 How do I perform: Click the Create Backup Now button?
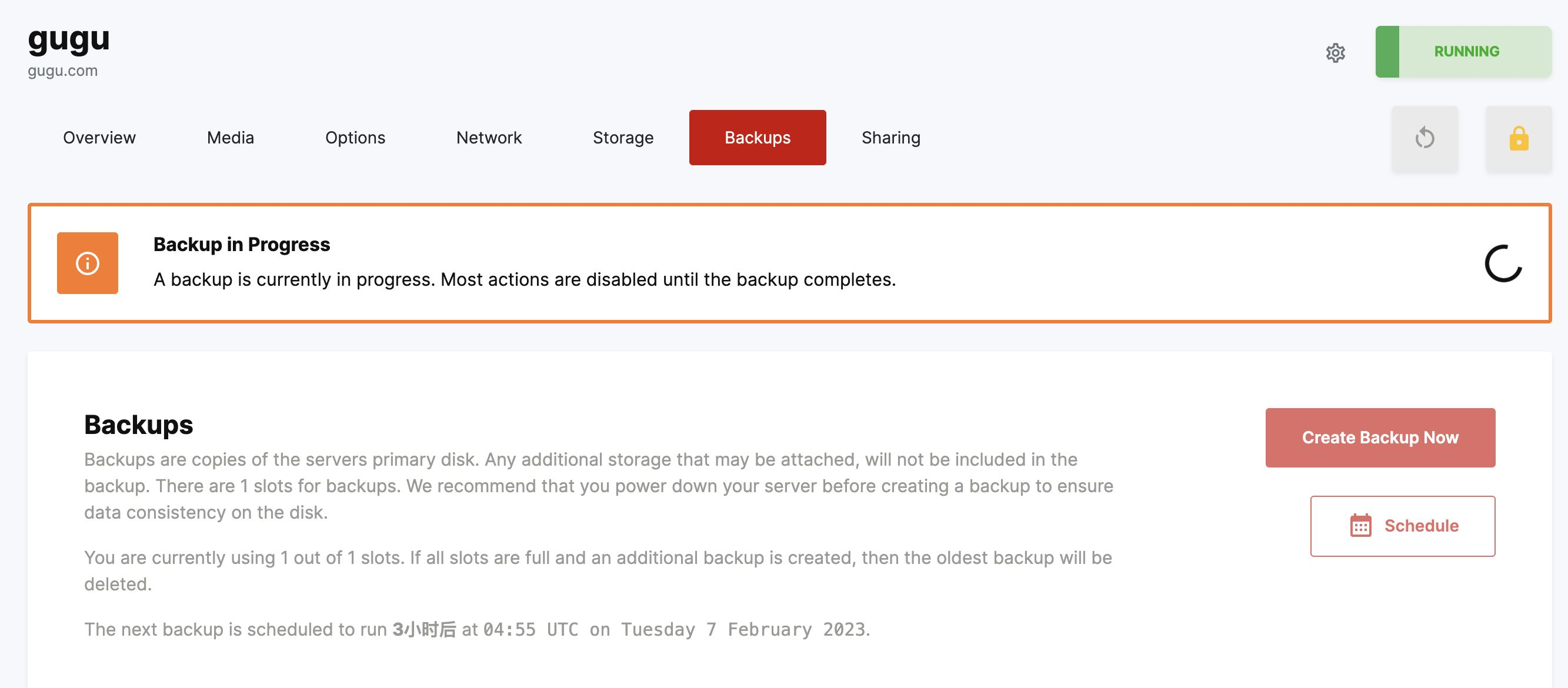(x=1380, y=437)
